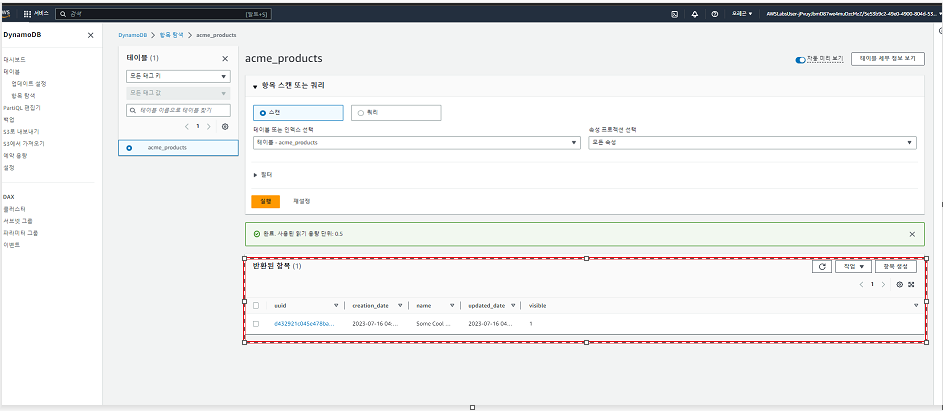Click the Explore items breadcrumb link

(171, 36)
